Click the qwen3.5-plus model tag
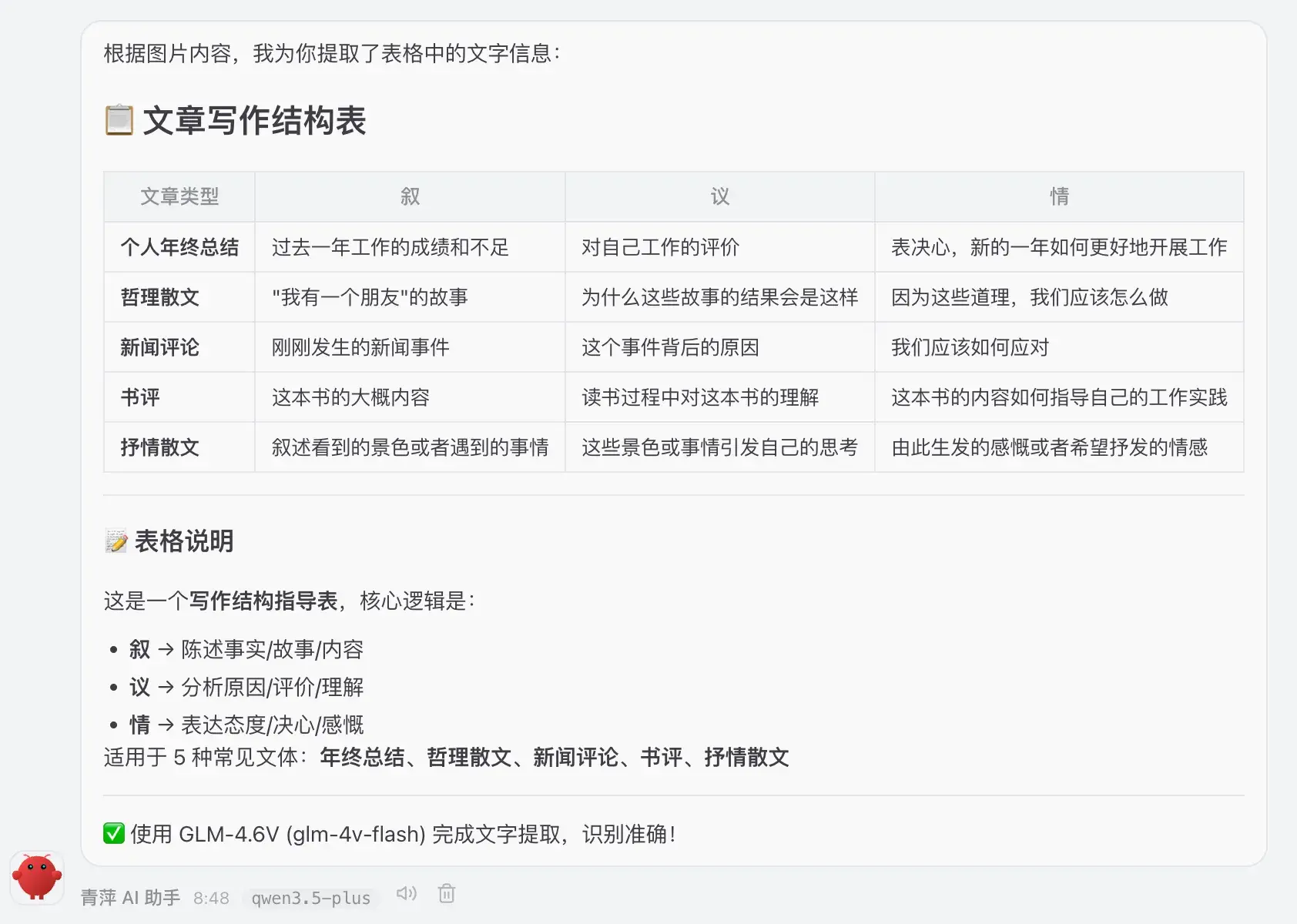Viewport: 1297px width, 924px height. (x=310, y=898)
